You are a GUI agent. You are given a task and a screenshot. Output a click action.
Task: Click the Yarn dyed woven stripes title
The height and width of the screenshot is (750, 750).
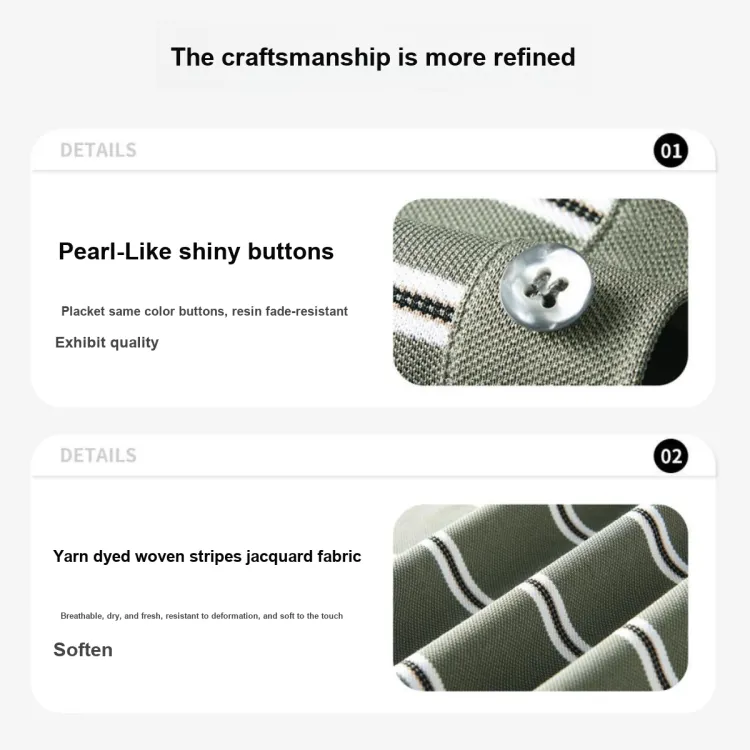[207, 557]
